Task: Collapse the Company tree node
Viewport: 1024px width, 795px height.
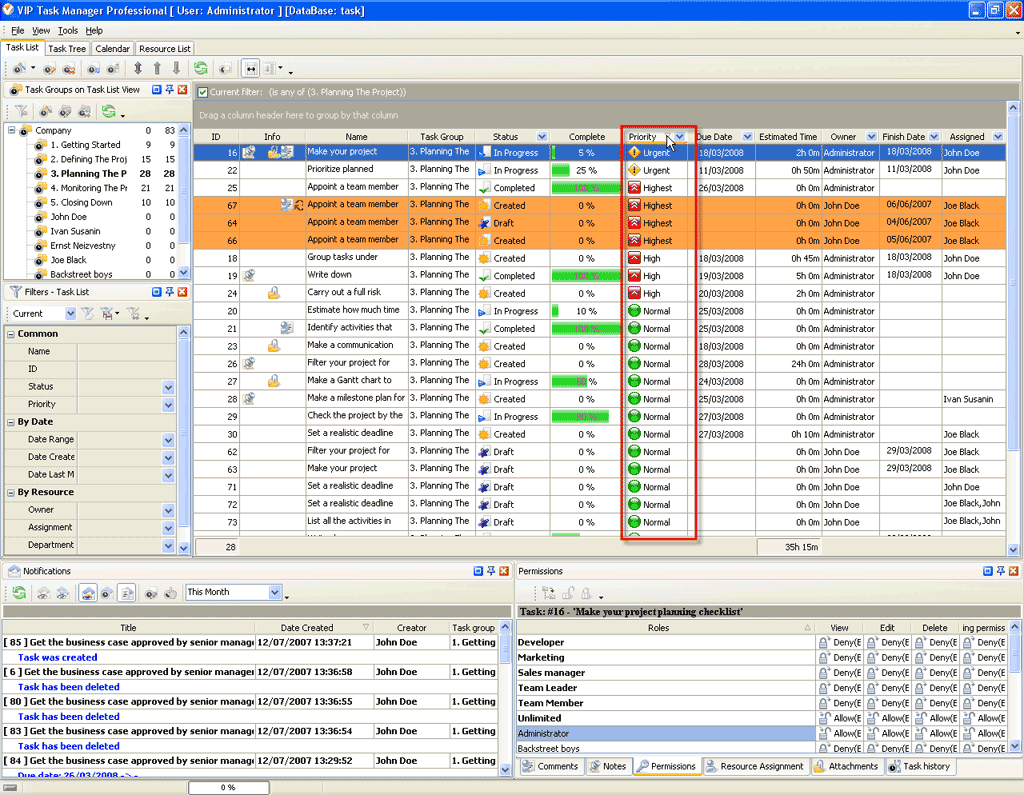Action: [11, 130]
